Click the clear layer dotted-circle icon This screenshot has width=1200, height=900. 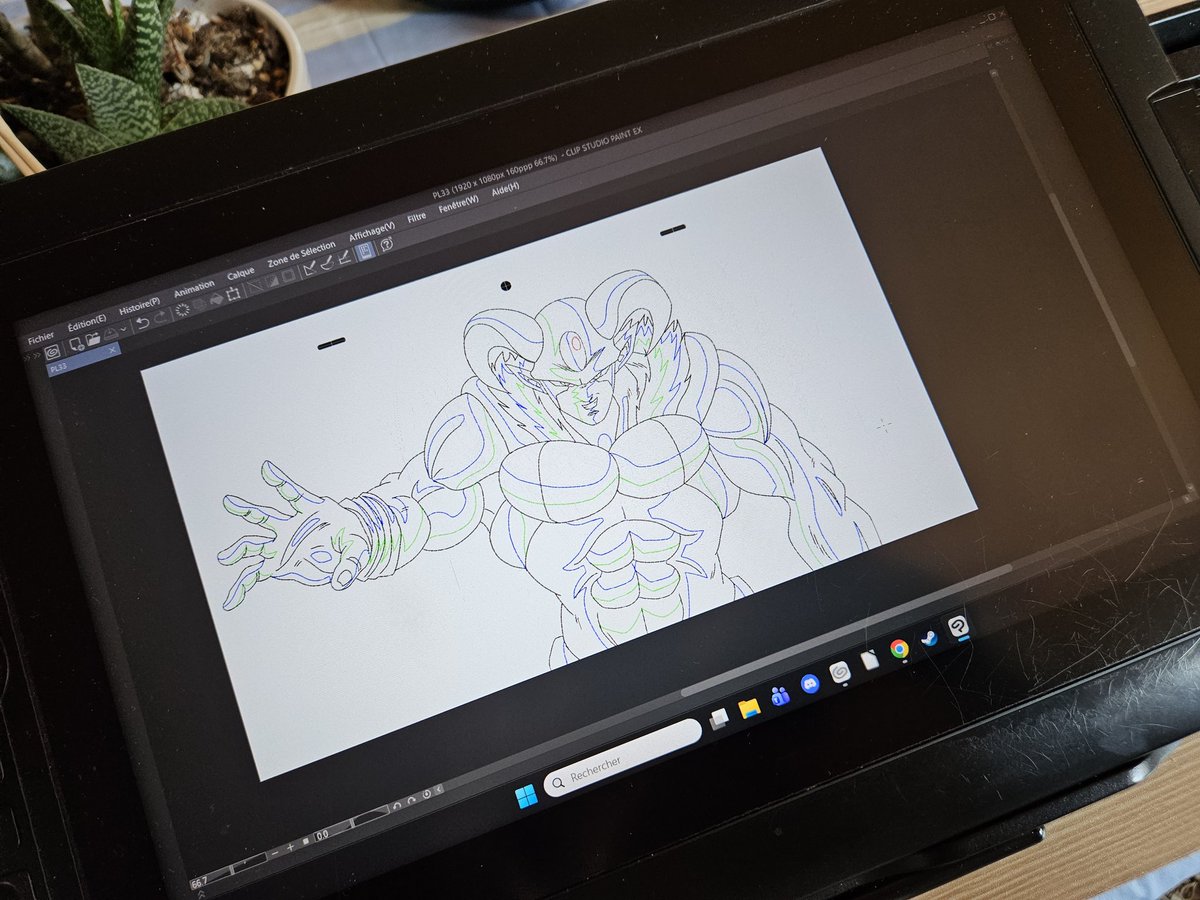tap(182, 309)
